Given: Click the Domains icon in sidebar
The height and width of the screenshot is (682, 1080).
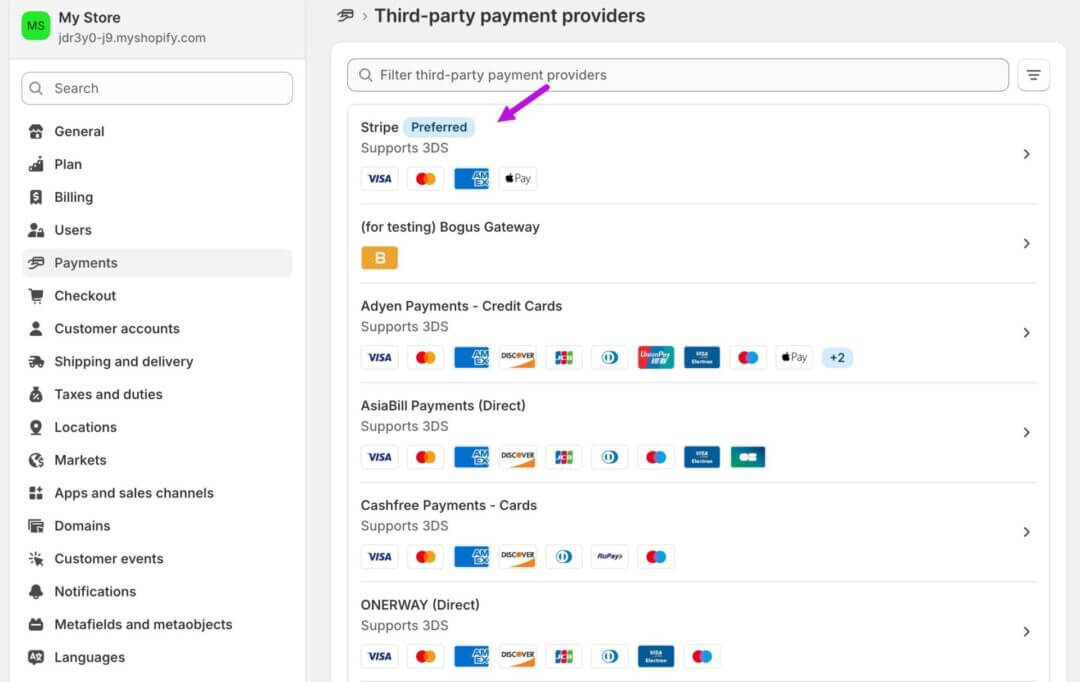Looking at the screenshot, I should [x=36, y=526].
